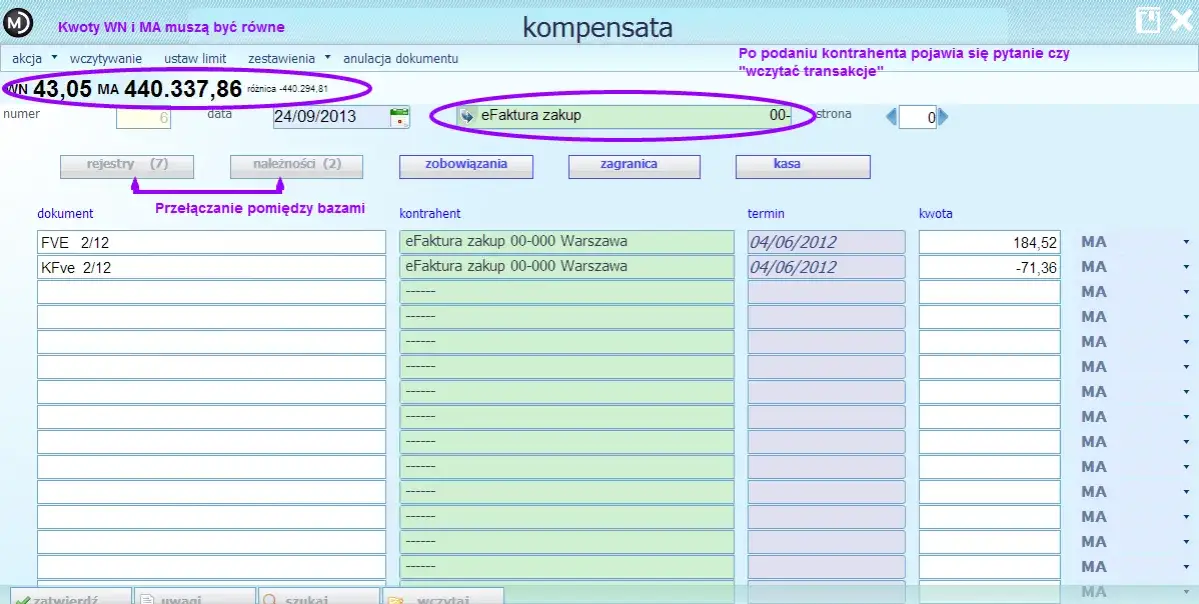Screen dimensions: 1199x604
Task: Click the termin column header
Action: 765,214
